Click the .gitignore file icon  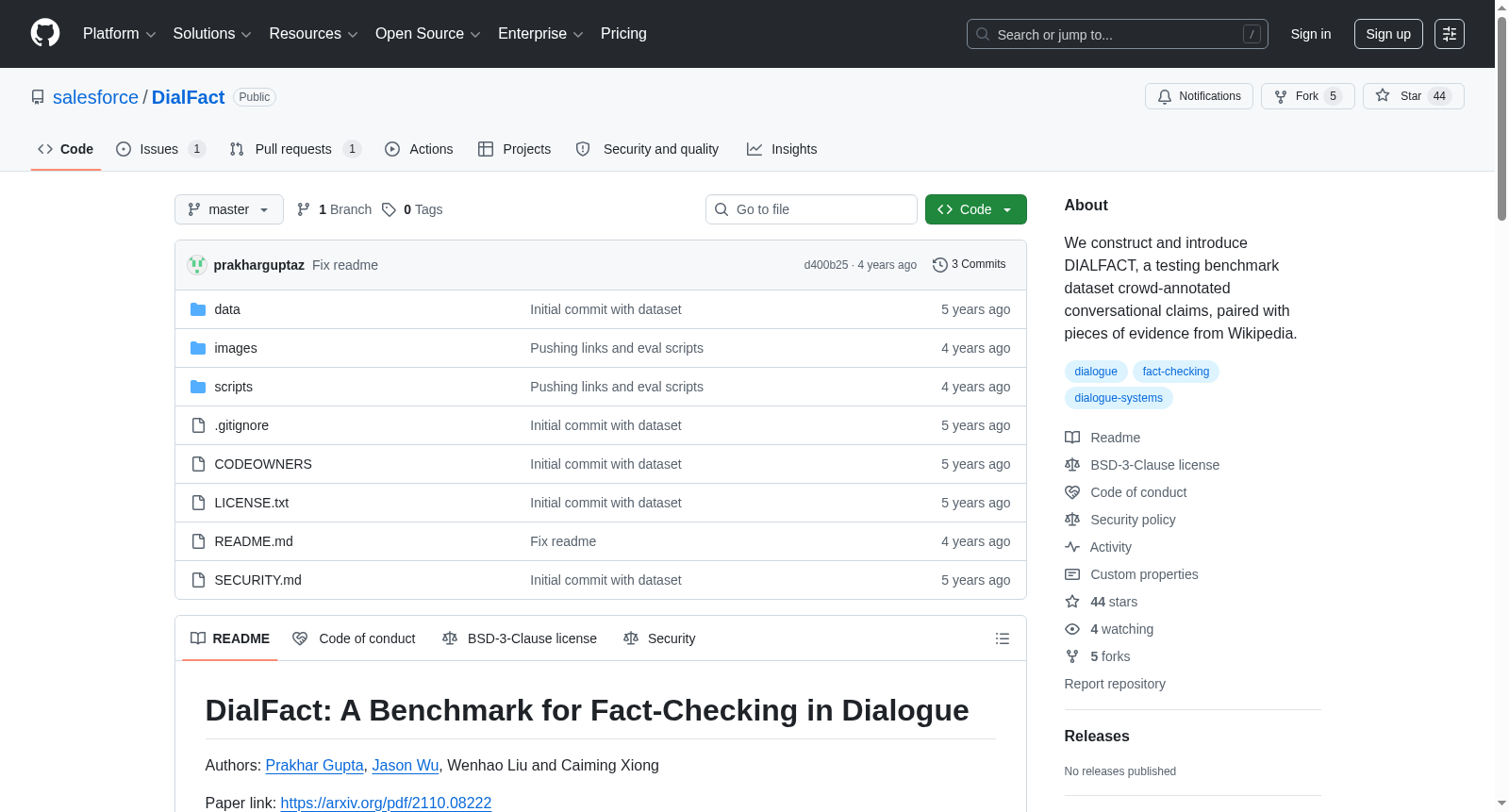click(x=198, y=425)
